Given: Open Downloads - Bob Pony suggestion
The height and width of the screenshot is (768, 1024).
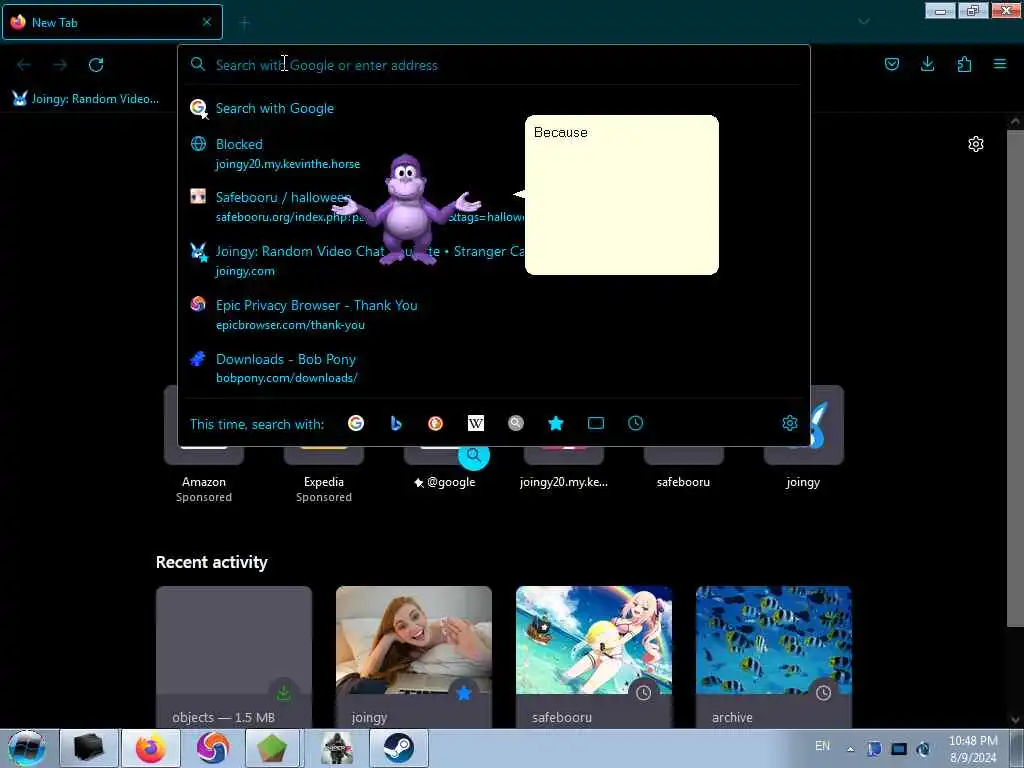Looking at the screenshot, I should (494, 368).
